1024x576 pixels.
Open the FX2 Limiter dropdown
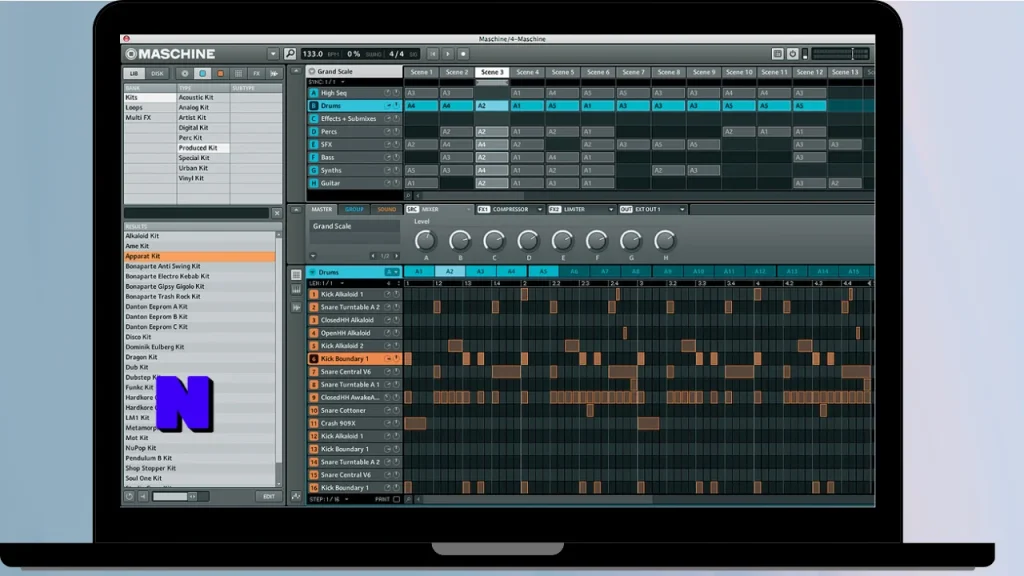point(611,210)
